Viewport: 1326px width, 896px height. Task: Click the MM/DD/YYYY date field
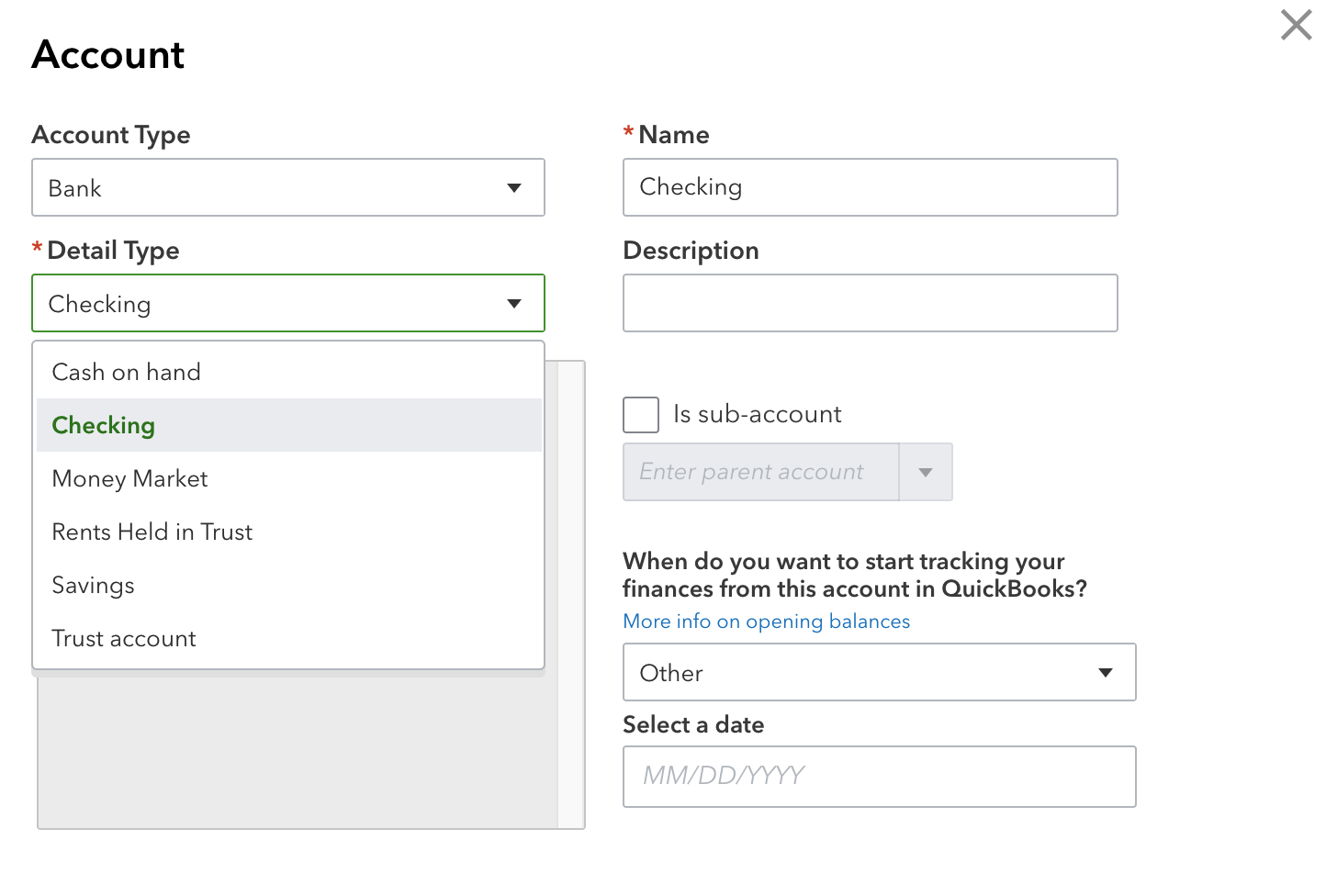(x=879, y=777)
